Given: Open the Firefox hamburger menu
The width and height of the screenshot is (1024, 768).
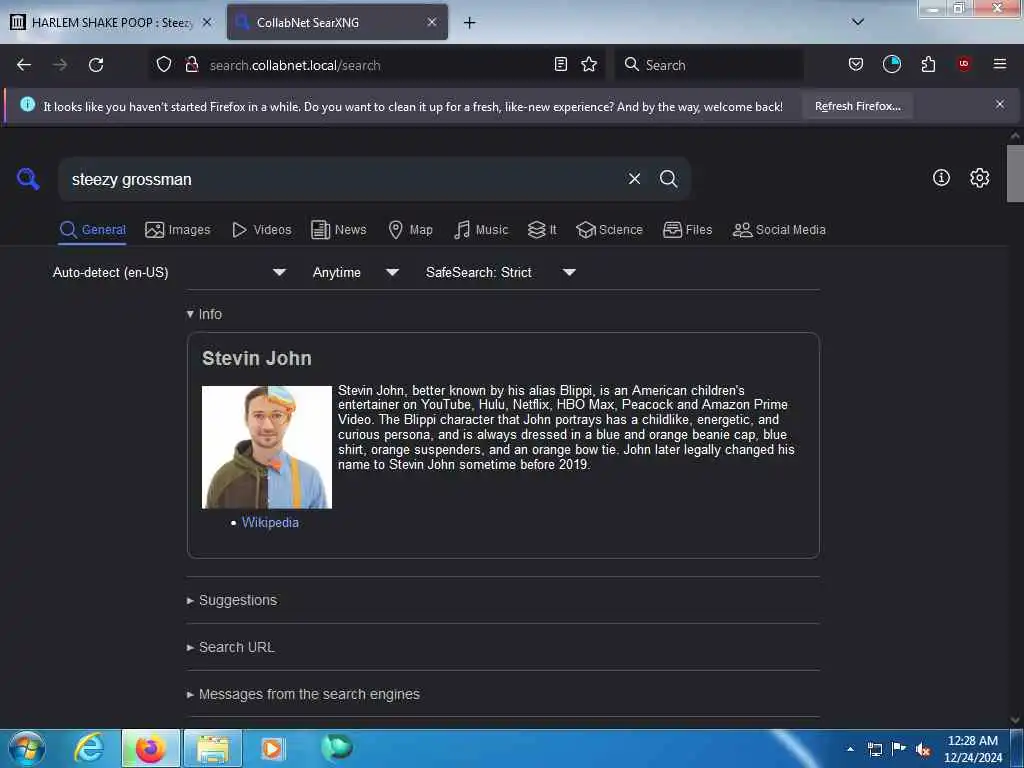Looking at the screenshot, I should coord(1000,64).
